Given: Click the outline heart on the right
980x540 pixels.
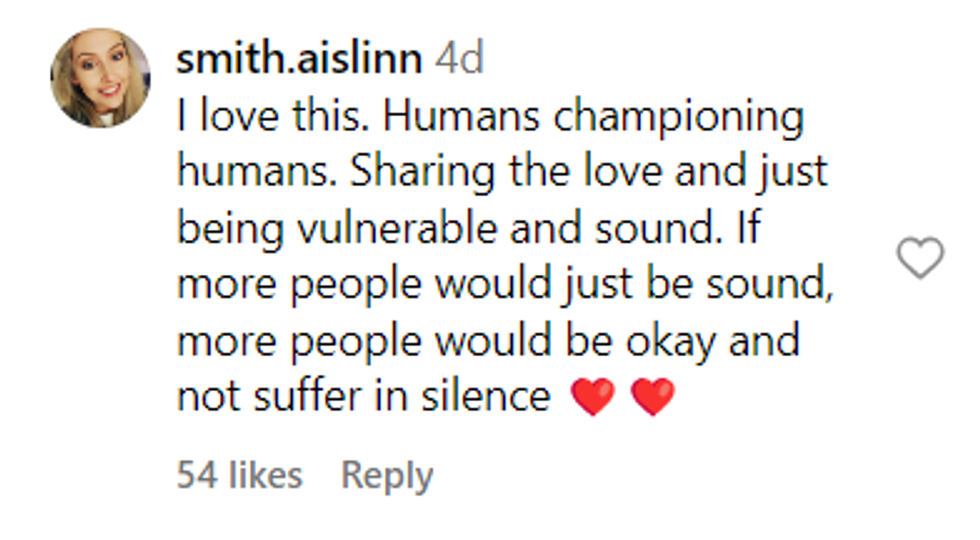Looking at the screenshot, I should pyautogui.click(x=919, y=258).
